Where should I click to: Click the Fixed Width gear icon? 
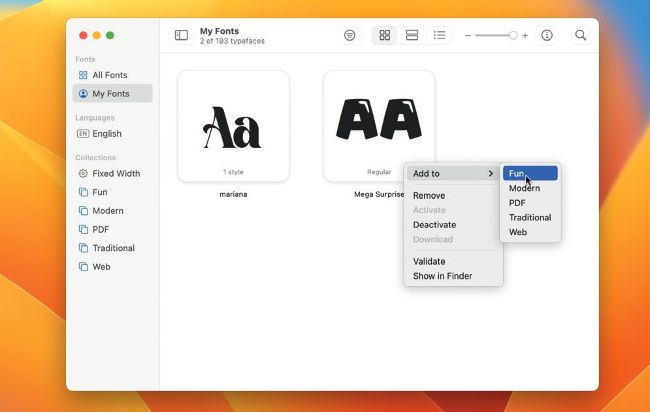point(83,173)
